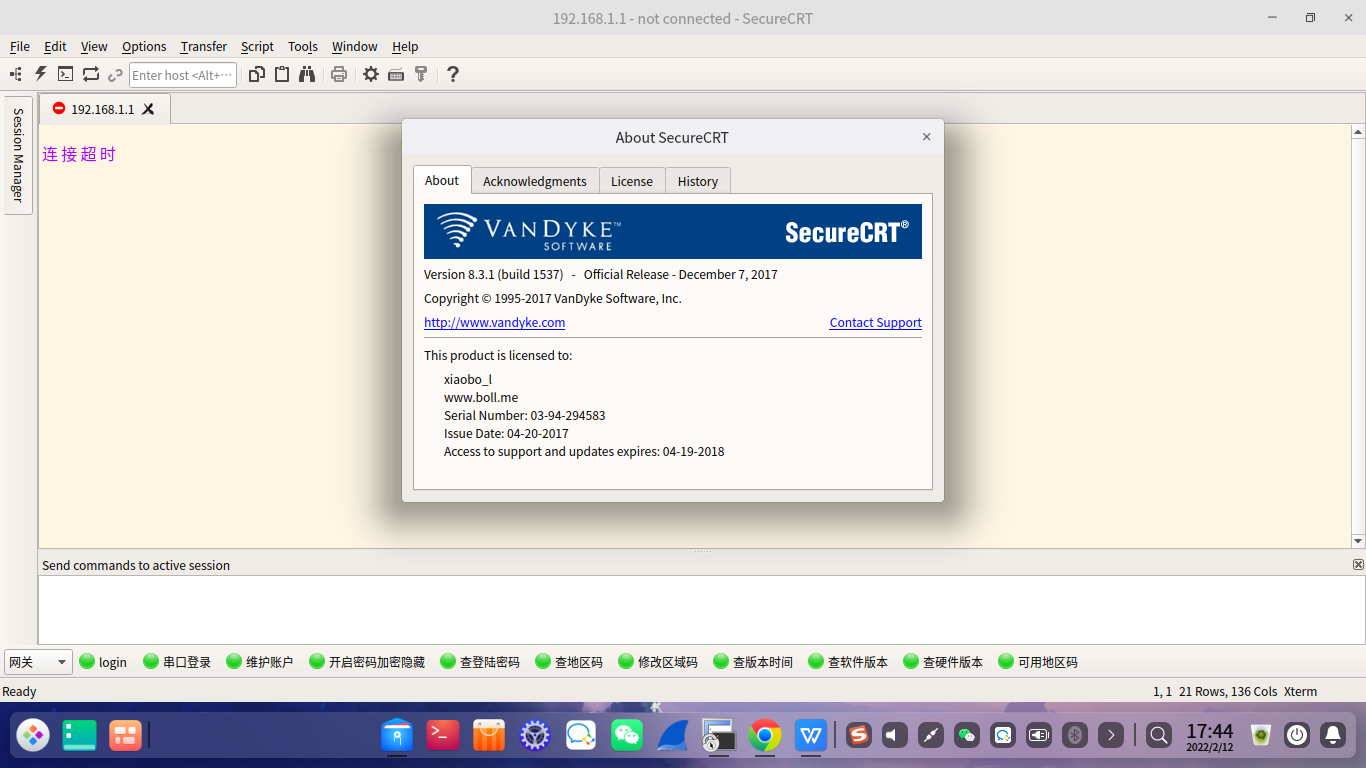Click the 查硬件版本 button
The height and width of the screenshot is (768, 1366).
pos(943,662)
